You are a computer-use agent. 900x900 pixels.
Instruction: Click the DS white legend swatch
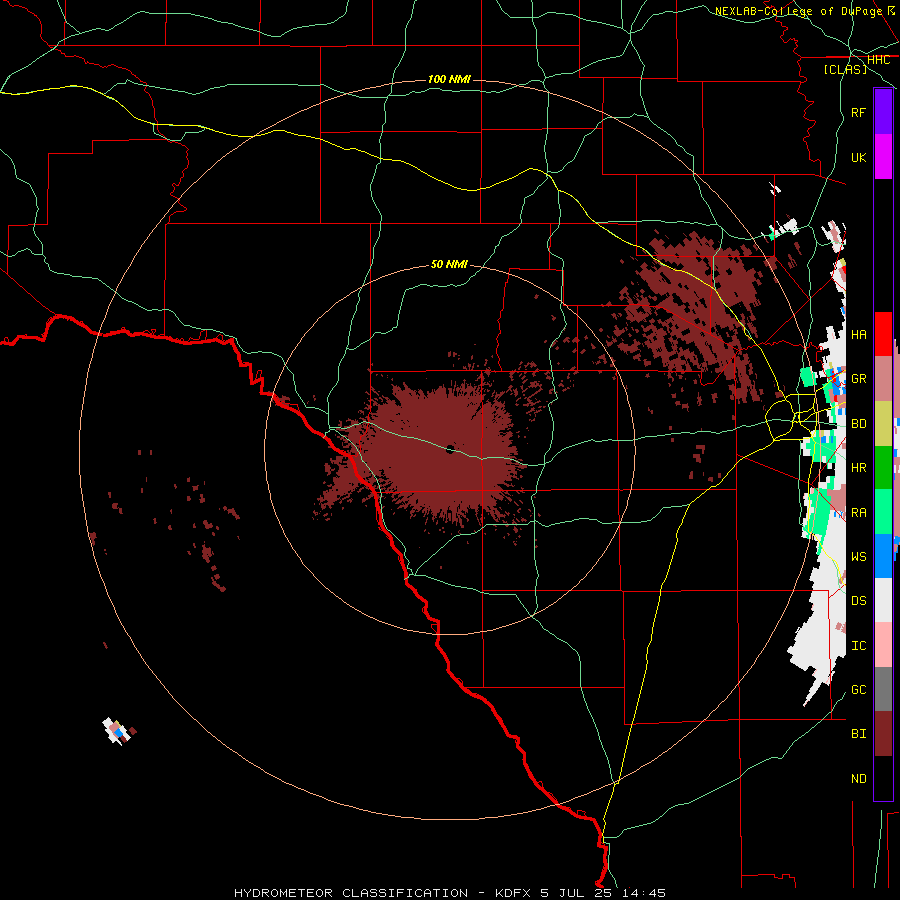click(x=883, y=600)
